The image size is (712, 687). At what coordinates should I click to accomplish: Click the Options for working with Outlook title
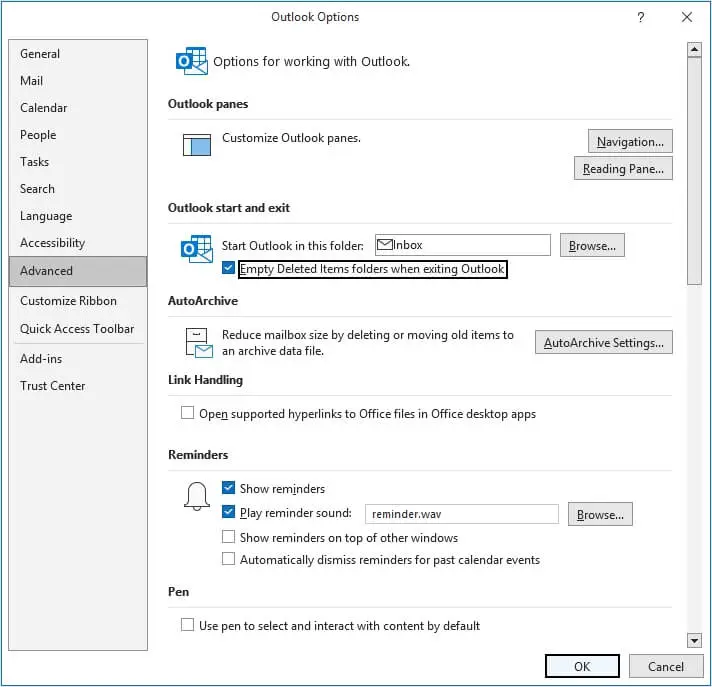tap(312, 61)
